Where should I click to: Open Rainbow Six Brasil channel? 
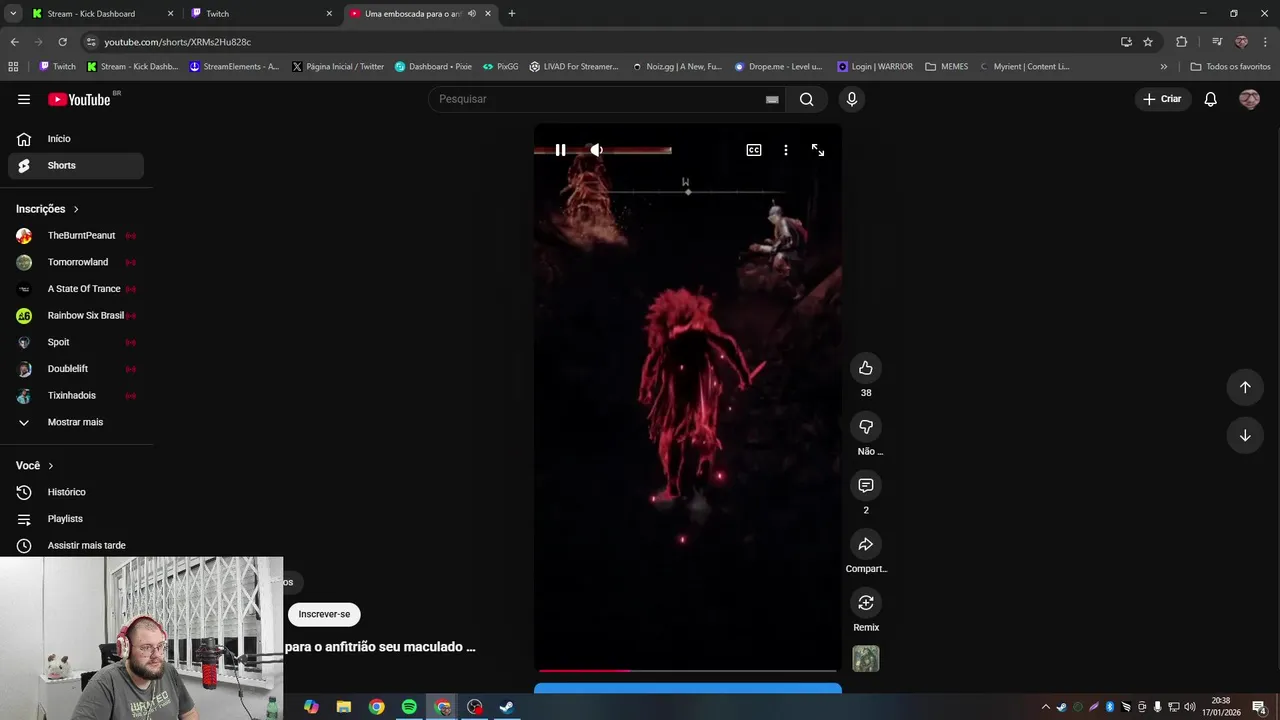click(x=76, y=315)
